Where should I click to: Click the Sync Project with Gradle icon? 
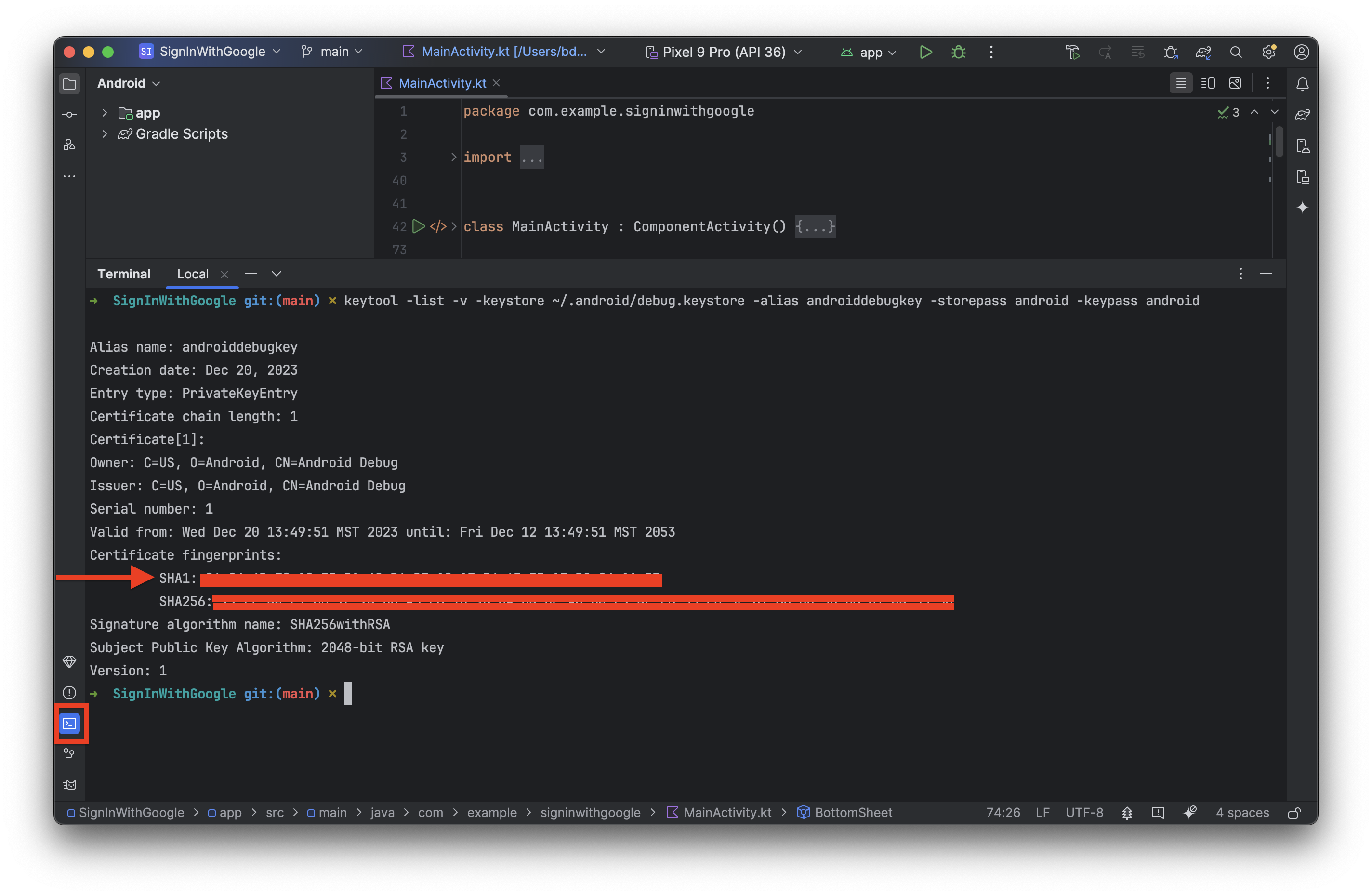pyautogui.click(x=1203, y=52)
